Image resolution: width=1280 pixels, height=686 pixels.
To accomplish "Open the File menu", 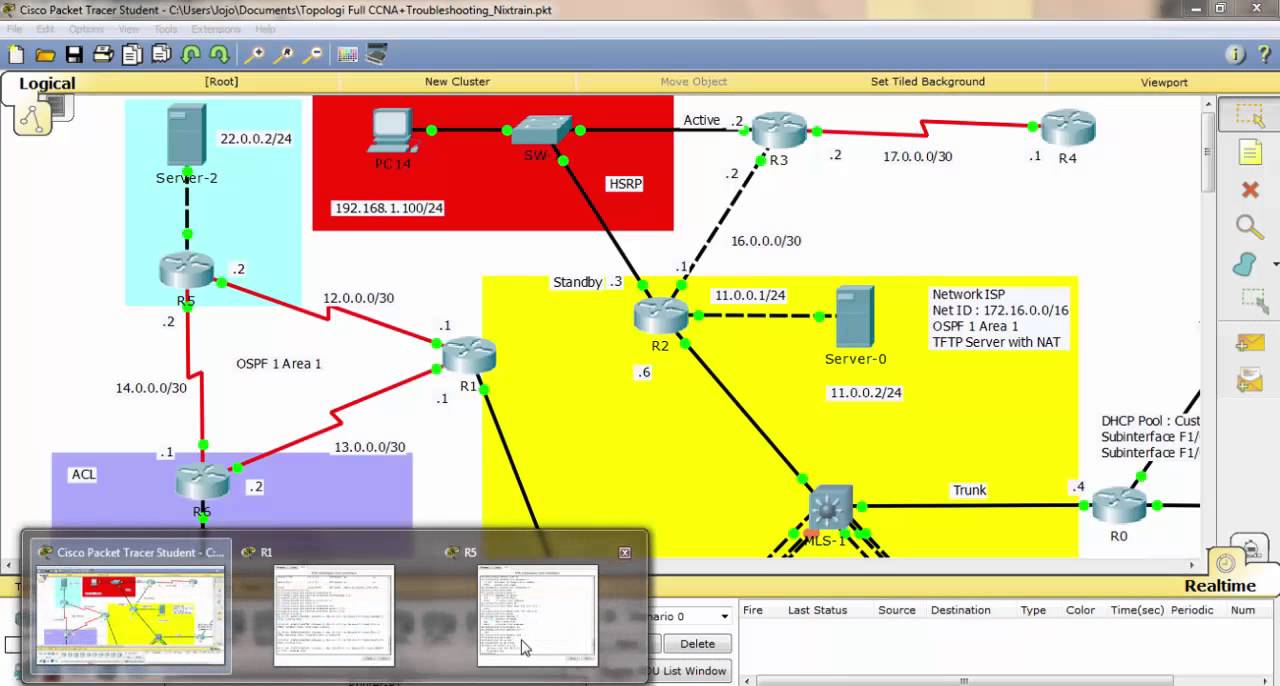I will (15, 29).
